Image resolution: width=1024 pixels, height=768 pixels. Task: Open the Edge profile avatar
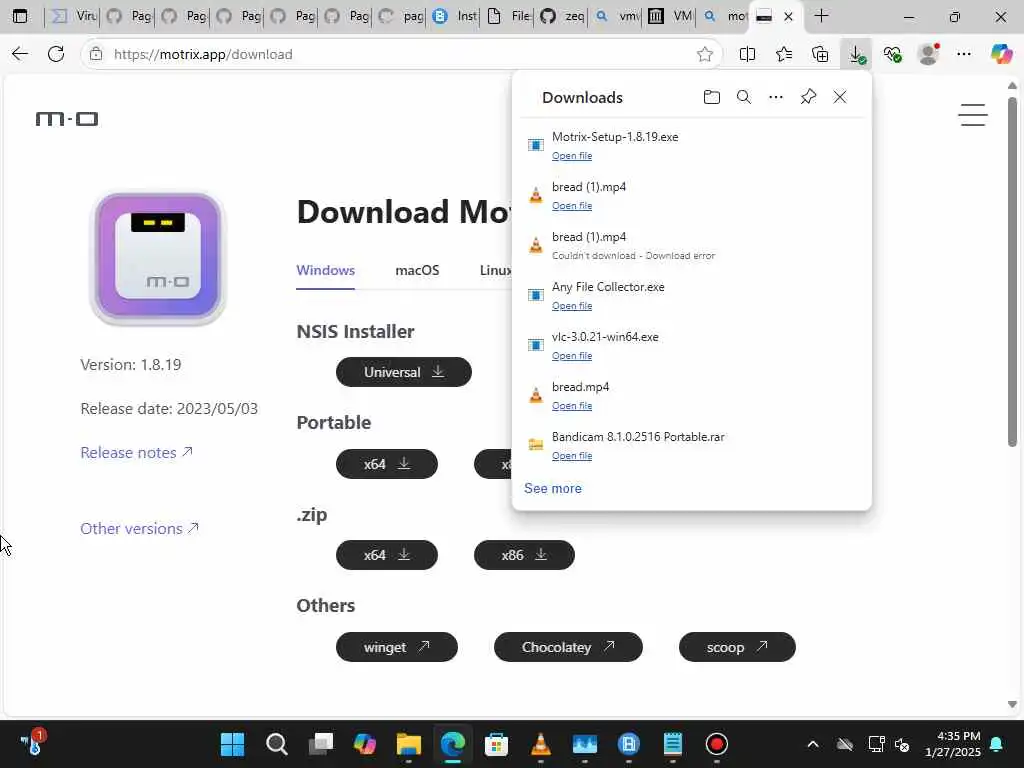pos(928,54)
